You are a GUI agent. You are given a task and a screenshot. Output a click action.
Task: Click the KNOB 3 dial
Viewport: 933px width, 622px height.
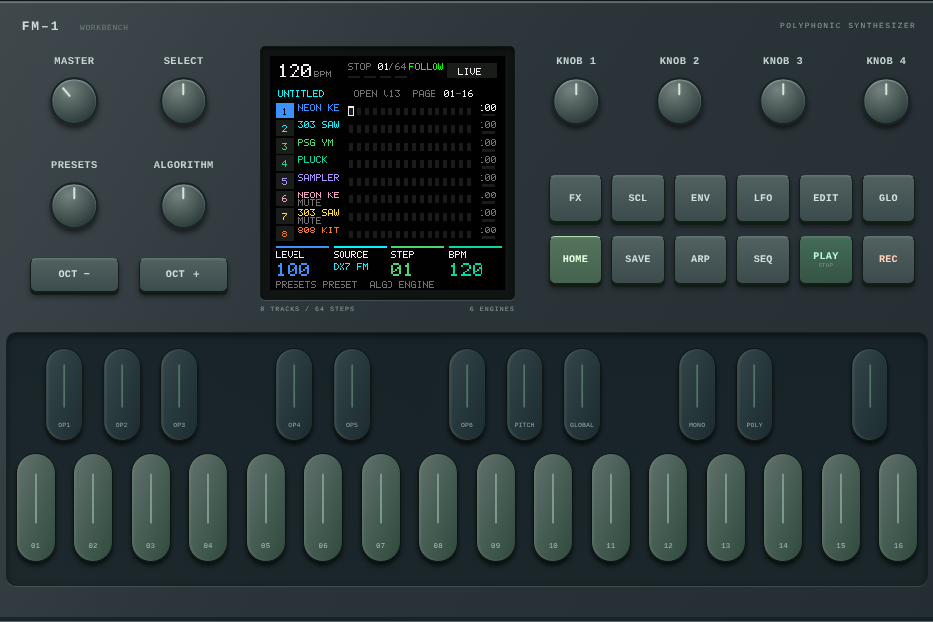[x=783, y=102]
